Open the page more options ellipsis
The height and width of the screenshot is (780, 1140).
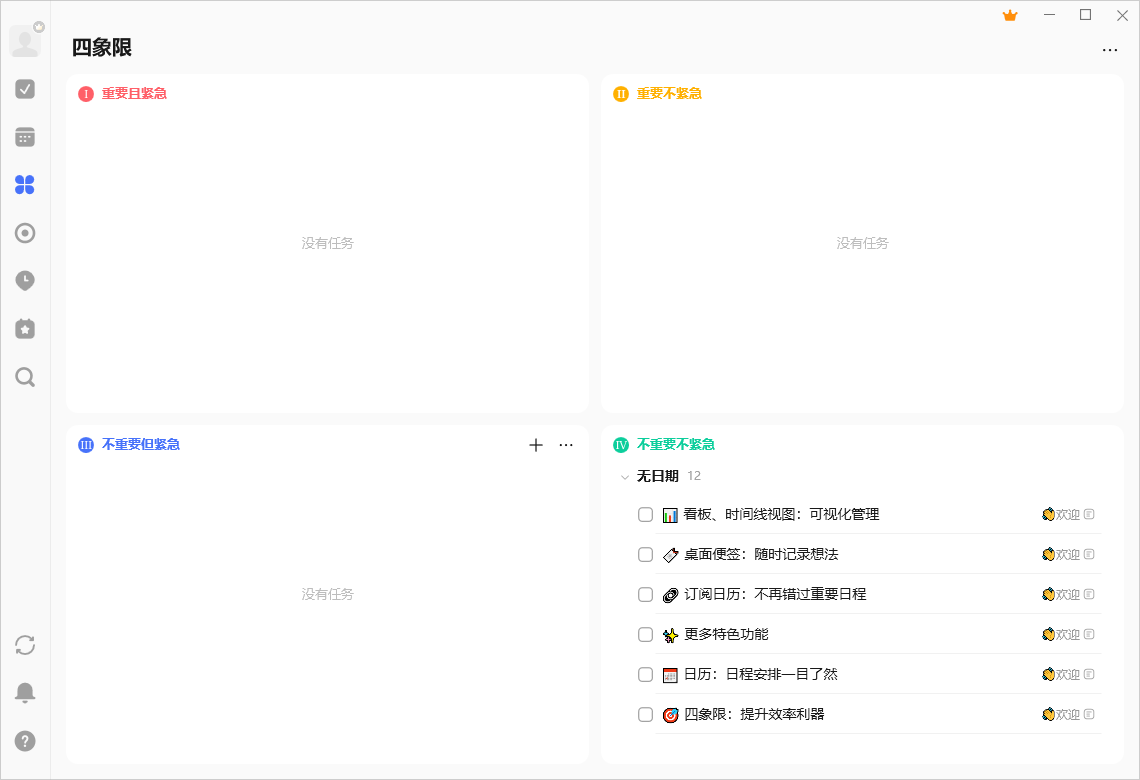1109,49
